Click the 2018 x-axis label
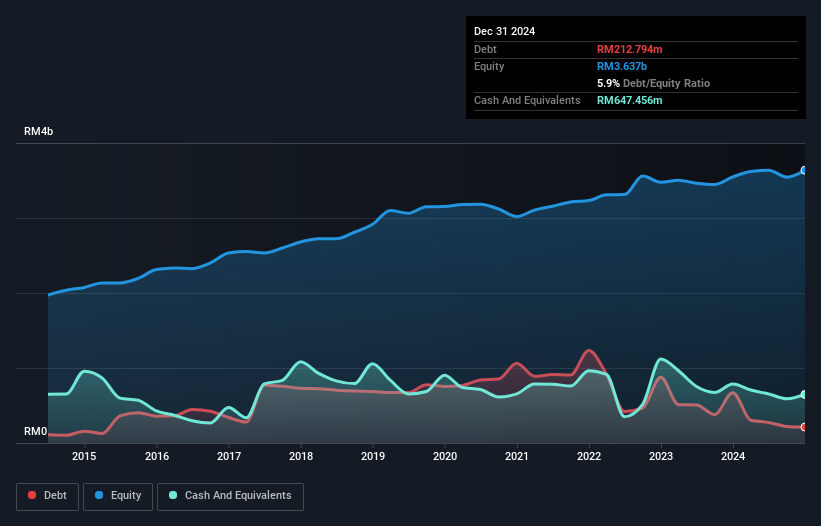 [x=301, y=456]
